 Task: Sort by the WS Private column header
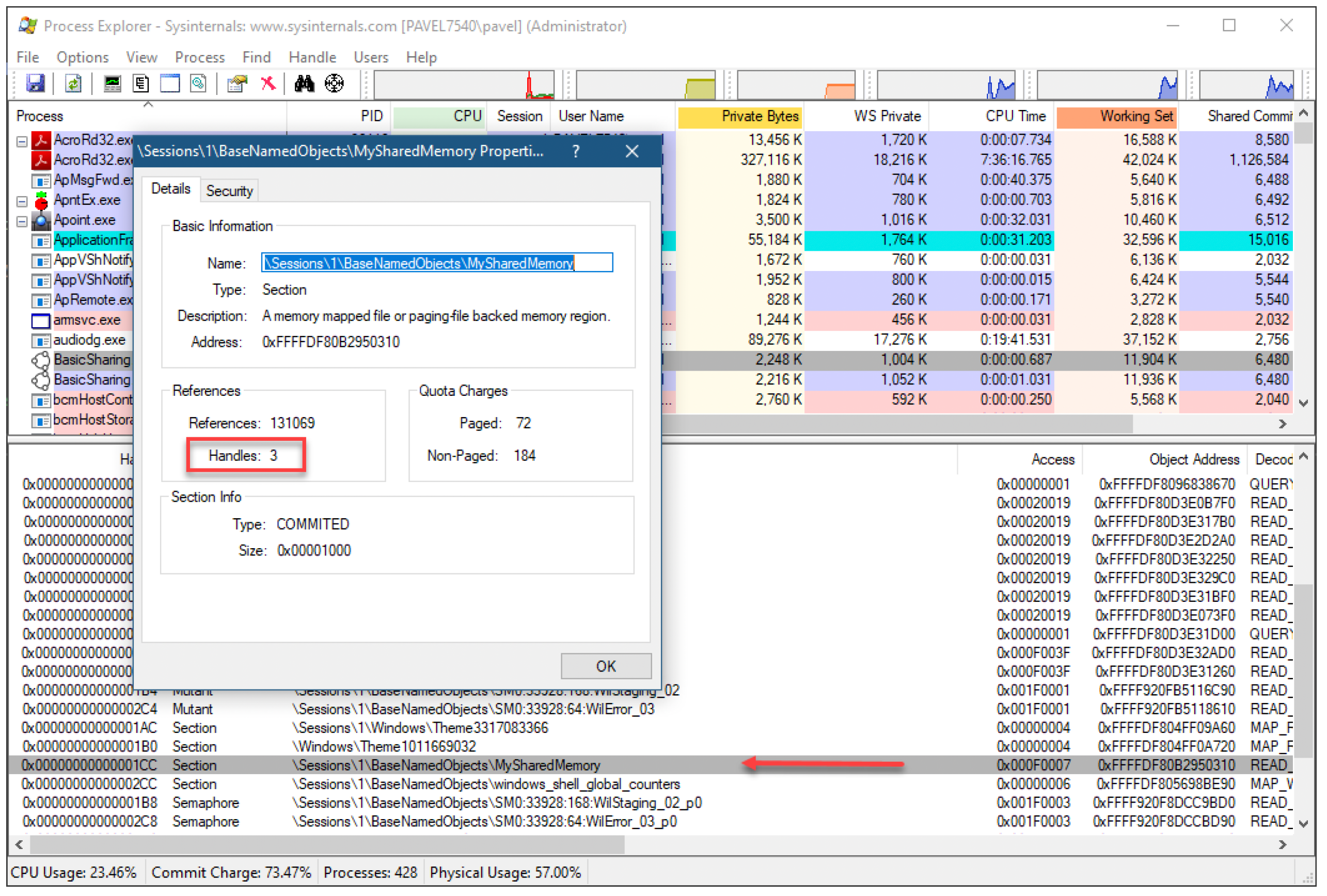867,117
